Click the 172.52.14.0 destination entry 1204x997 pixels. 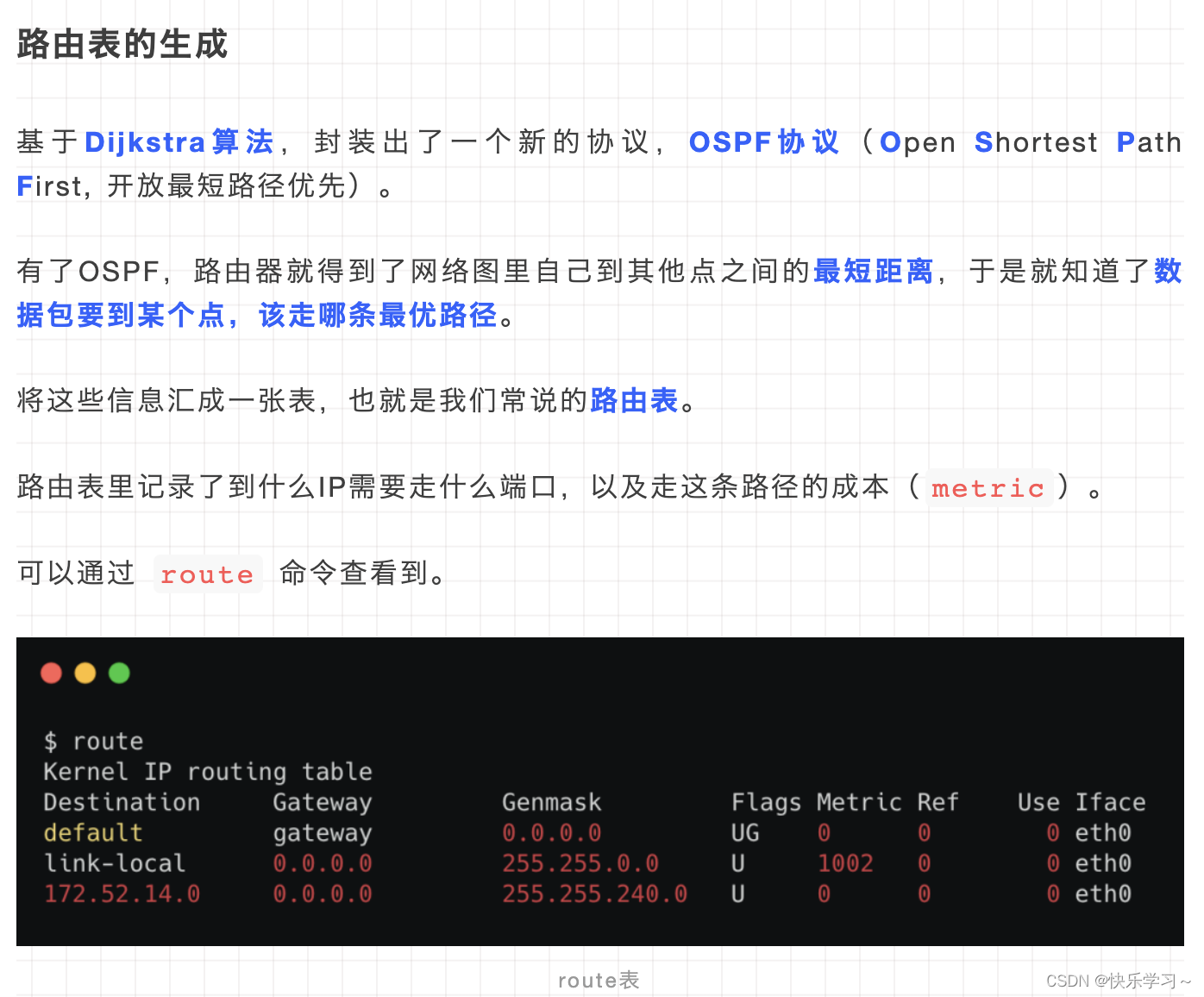[122, 894]
